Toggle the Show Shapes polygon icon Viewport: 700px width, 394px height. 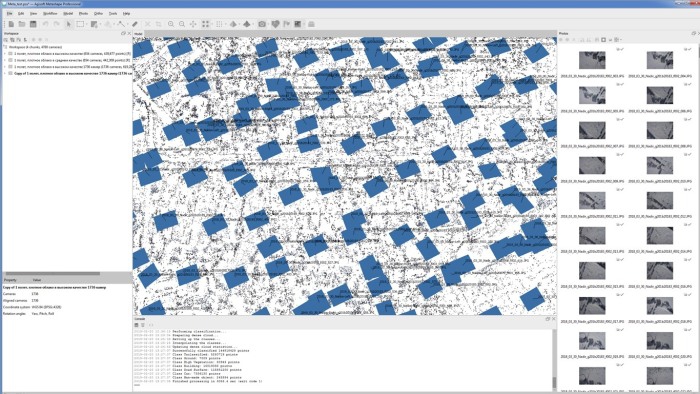point(275,24)
